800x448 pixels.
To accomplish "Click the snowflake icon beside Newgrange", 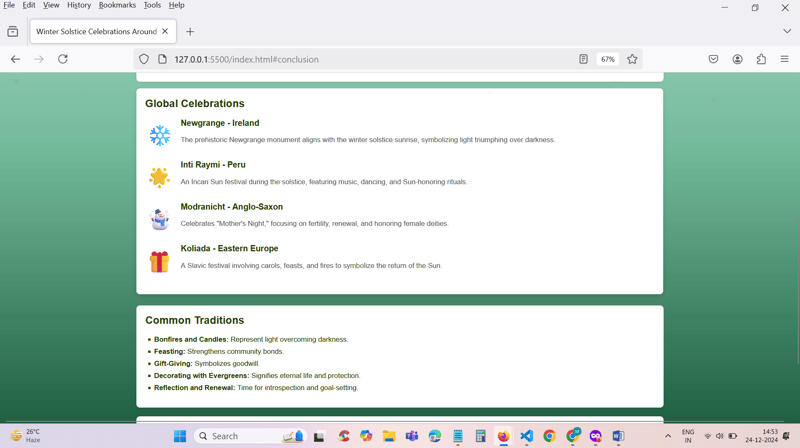I will 160,135.
